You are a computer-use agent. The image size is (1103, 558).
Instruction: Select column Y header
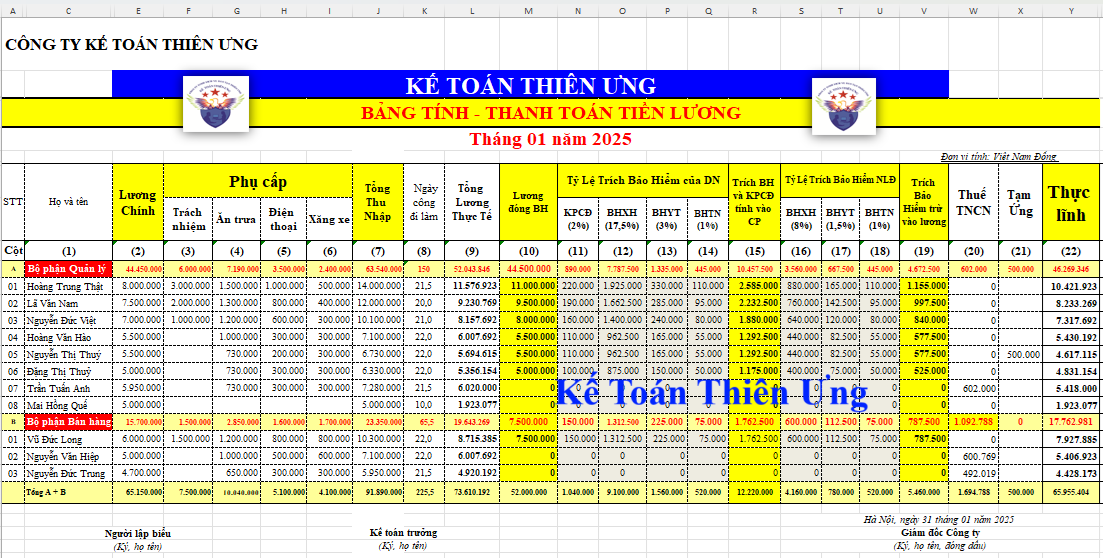[x=1072, y=11]
